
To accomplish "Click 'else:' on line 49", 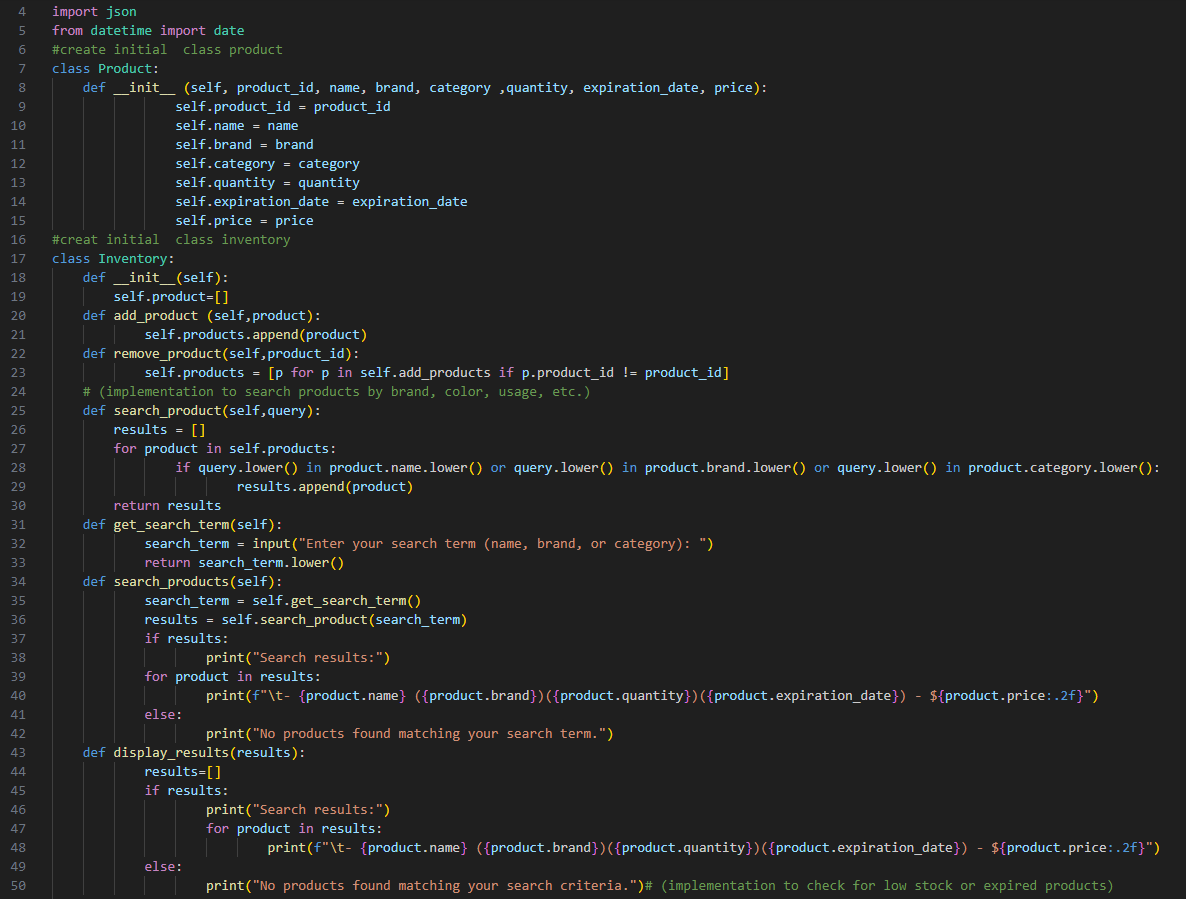I will 163,866.
